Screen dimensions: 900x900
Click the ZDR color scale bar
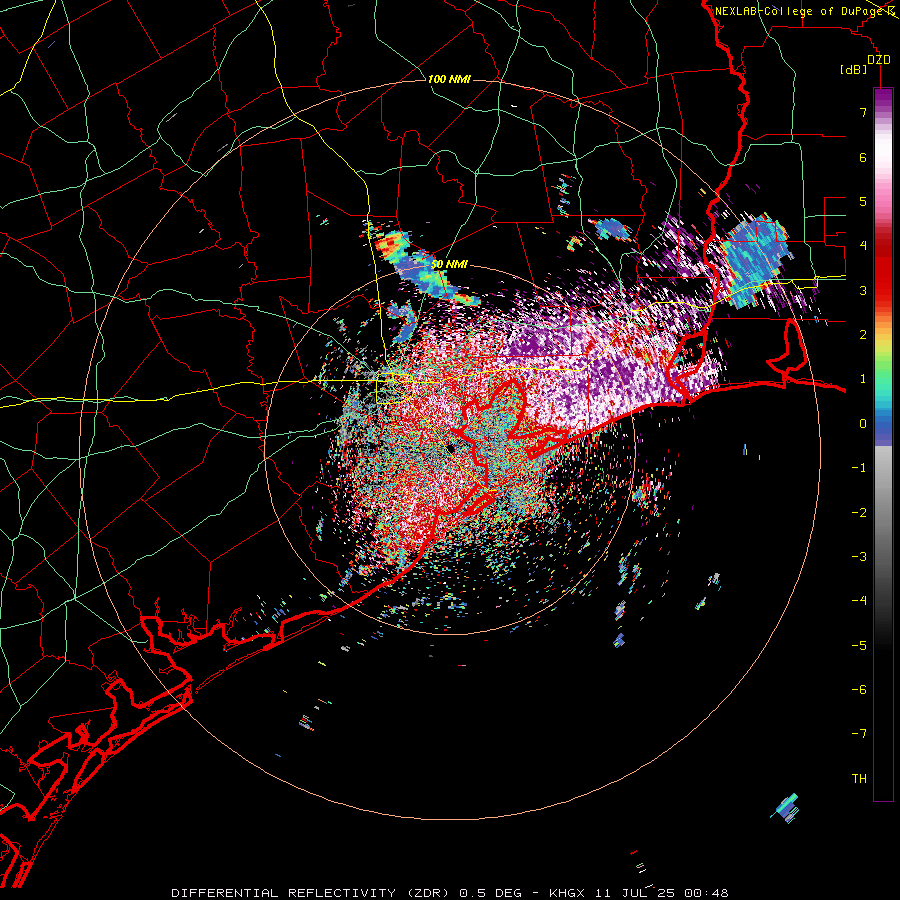(x=883, y=444)
